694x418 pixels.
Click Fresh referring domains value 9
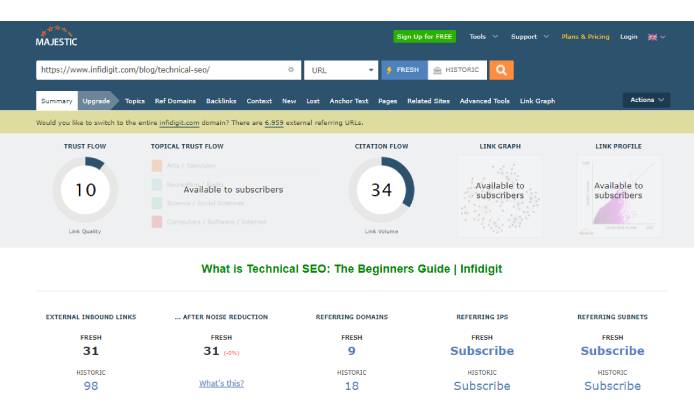pos(351,351)
